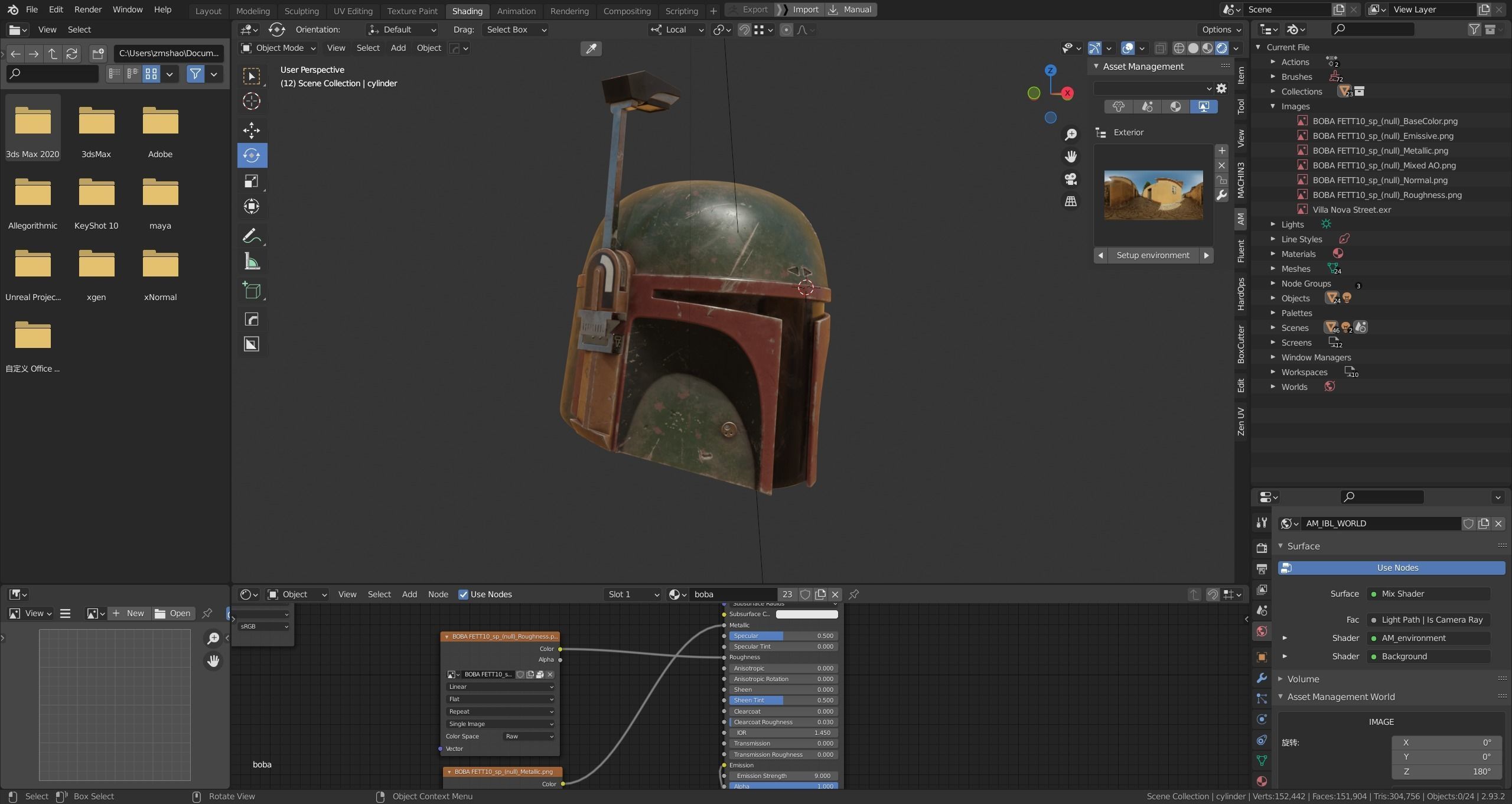Switch to the UV Editing workspace tab

[x=353, y=11]
